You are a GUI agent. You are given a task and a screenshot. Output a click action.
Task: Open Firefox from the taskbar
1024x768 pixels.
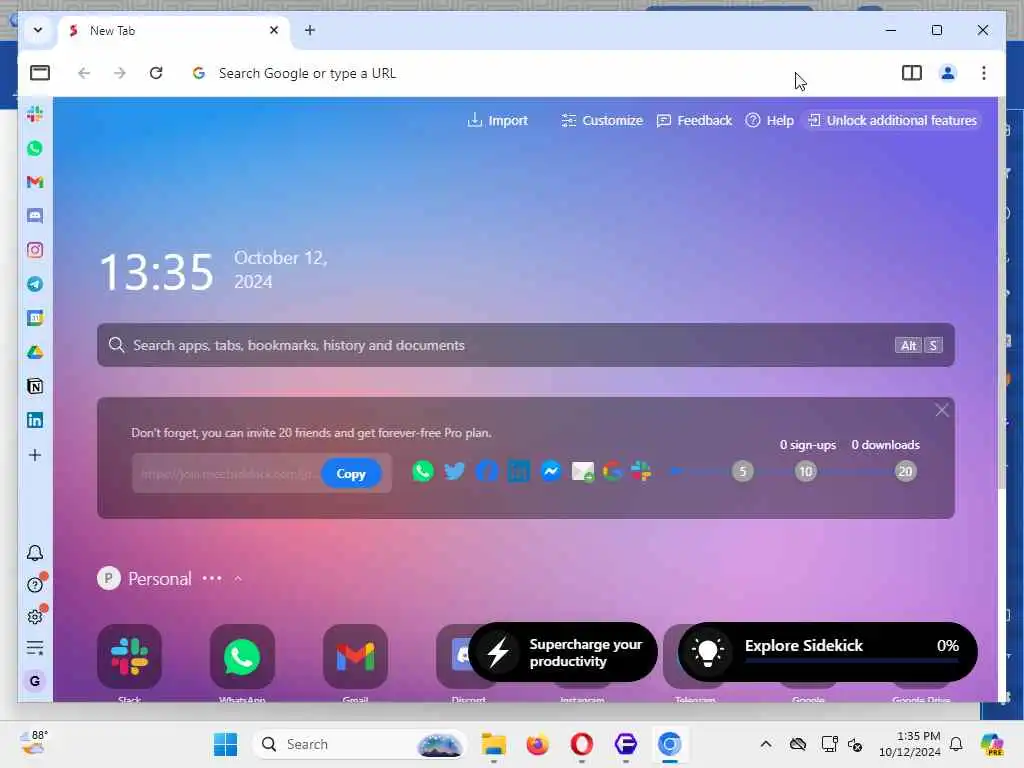click(537, 744)
